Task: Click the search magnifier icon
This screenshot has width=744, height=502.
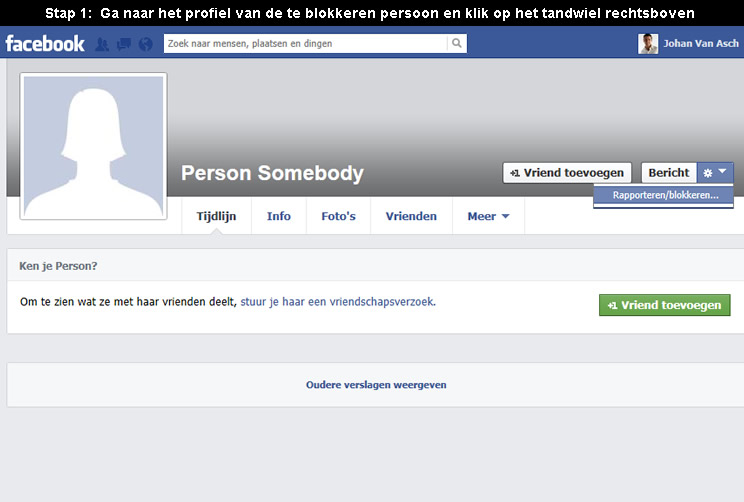Action: coord(456,43)
